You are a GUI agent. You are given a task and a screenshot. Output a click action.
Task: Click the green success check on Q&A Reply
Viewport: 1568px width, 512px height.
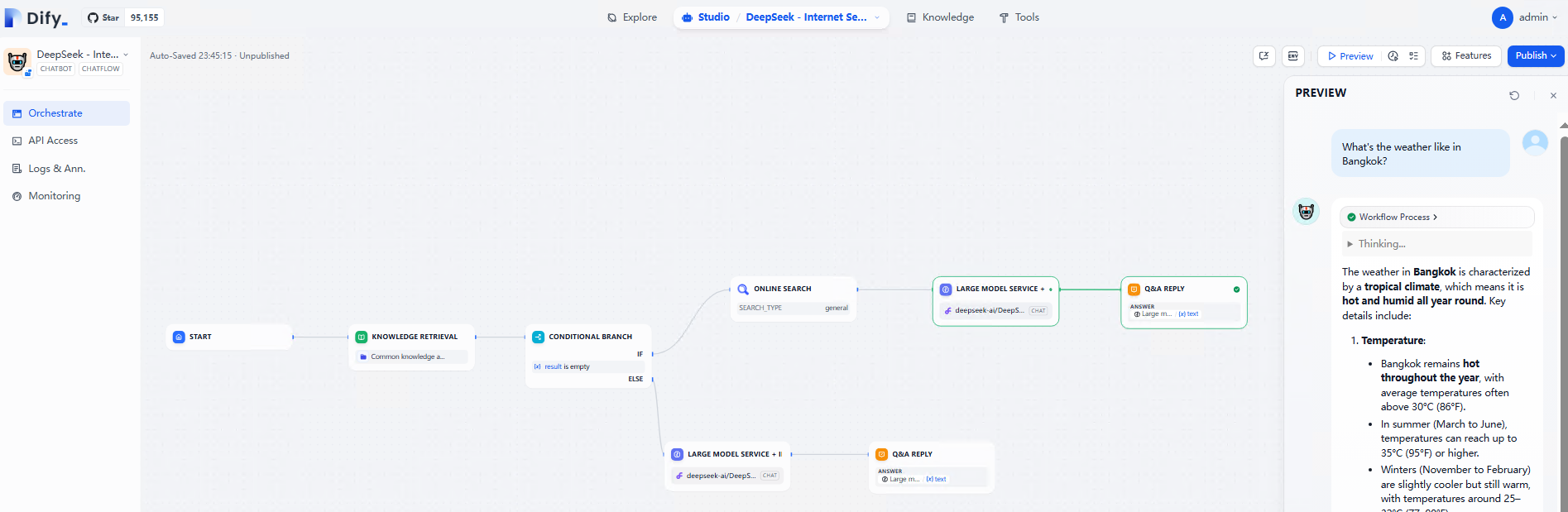(x=1237, y=289)
